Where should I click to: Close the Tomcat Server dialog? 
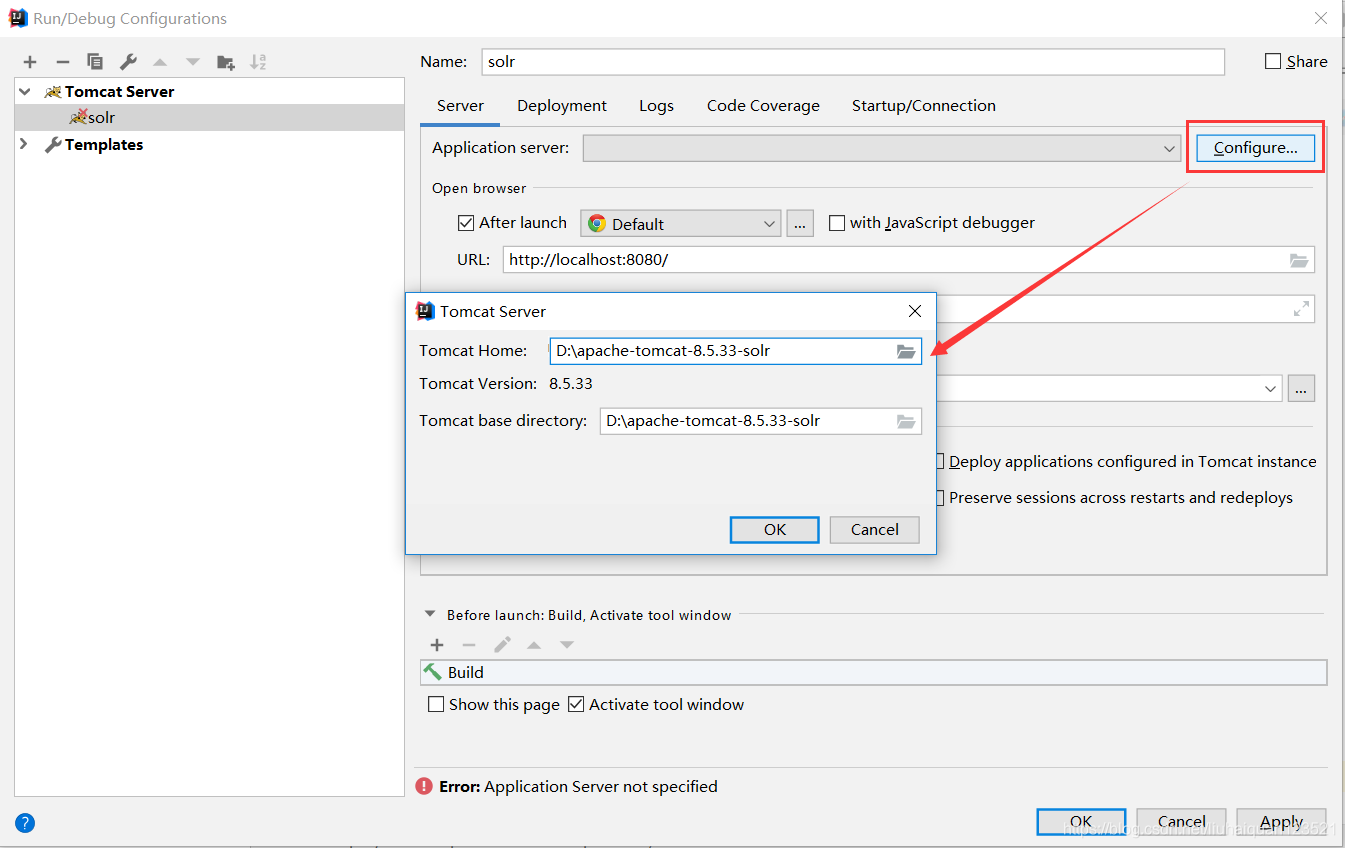(x=914, y=311)
